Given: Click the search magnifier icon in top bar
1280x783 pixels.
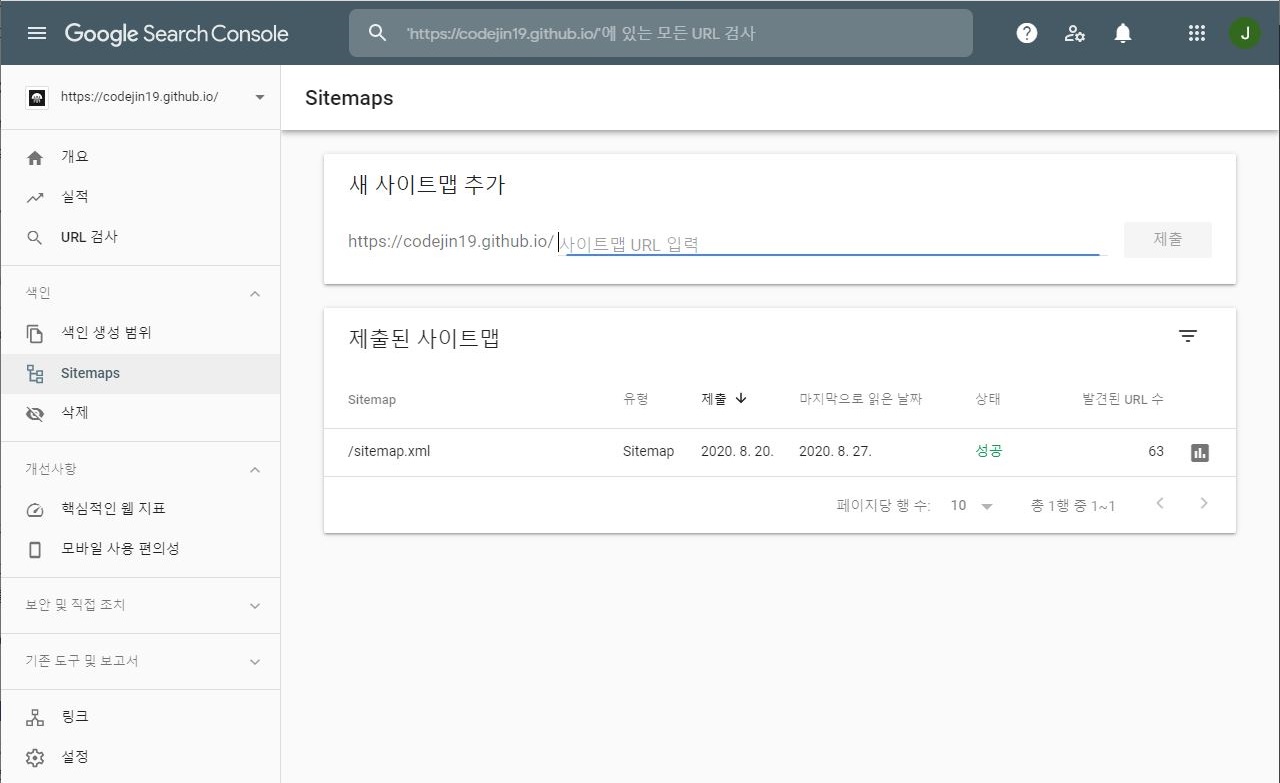Looking at the screenshot, I should click(x=377, y=33).
